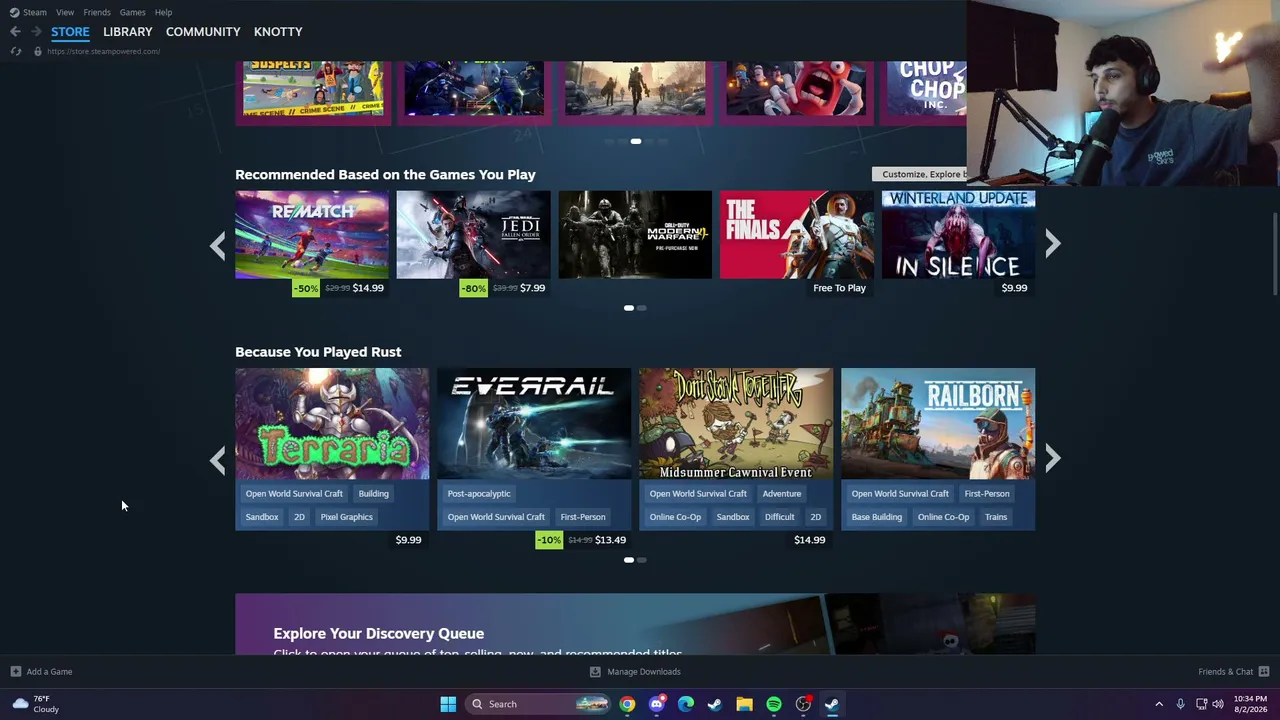Open network settings from the system tray
This screenshot has height=720, width=1280.
coord(1201,704)
